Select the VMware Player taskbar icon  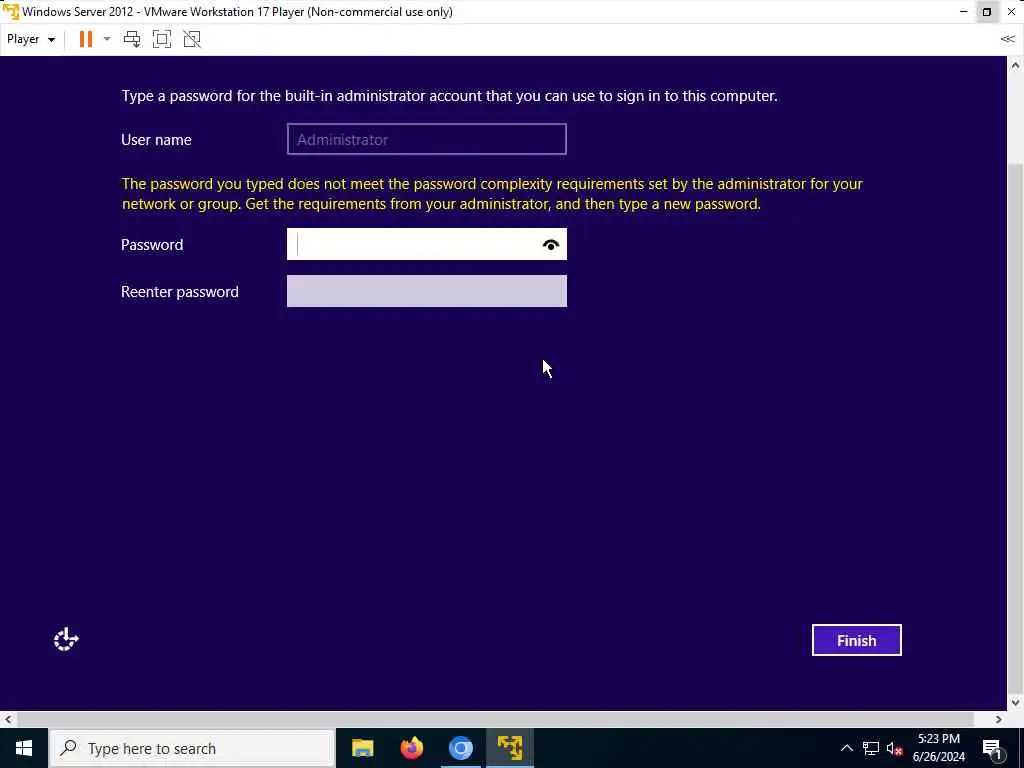click(x=510, y=748)
